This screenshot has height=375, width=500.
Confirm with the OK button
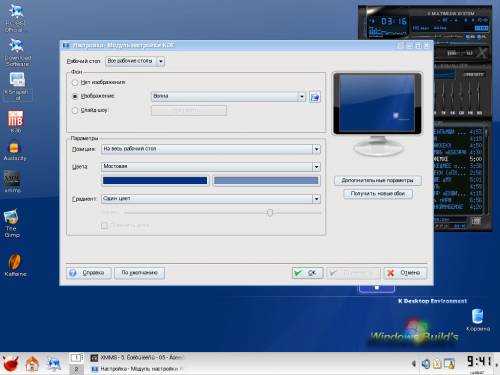point(307,273)
